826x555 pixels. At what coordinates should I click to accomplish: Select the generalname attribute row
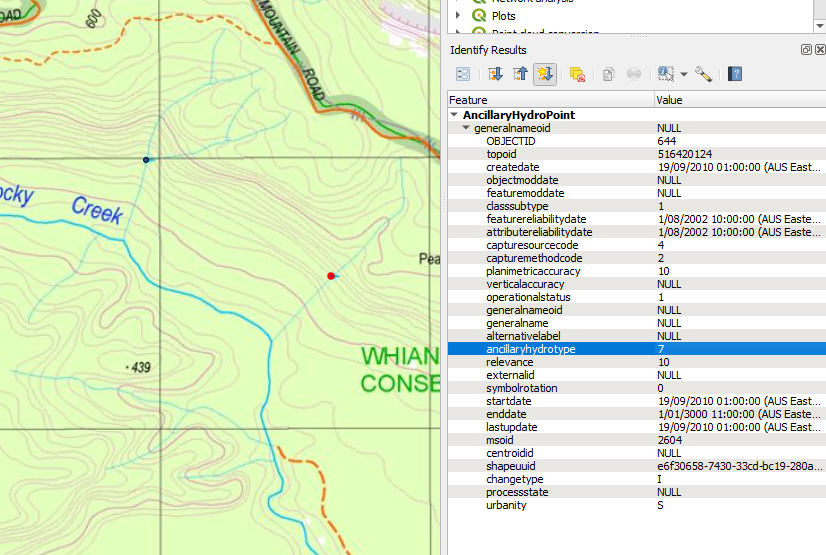point(637,323)
